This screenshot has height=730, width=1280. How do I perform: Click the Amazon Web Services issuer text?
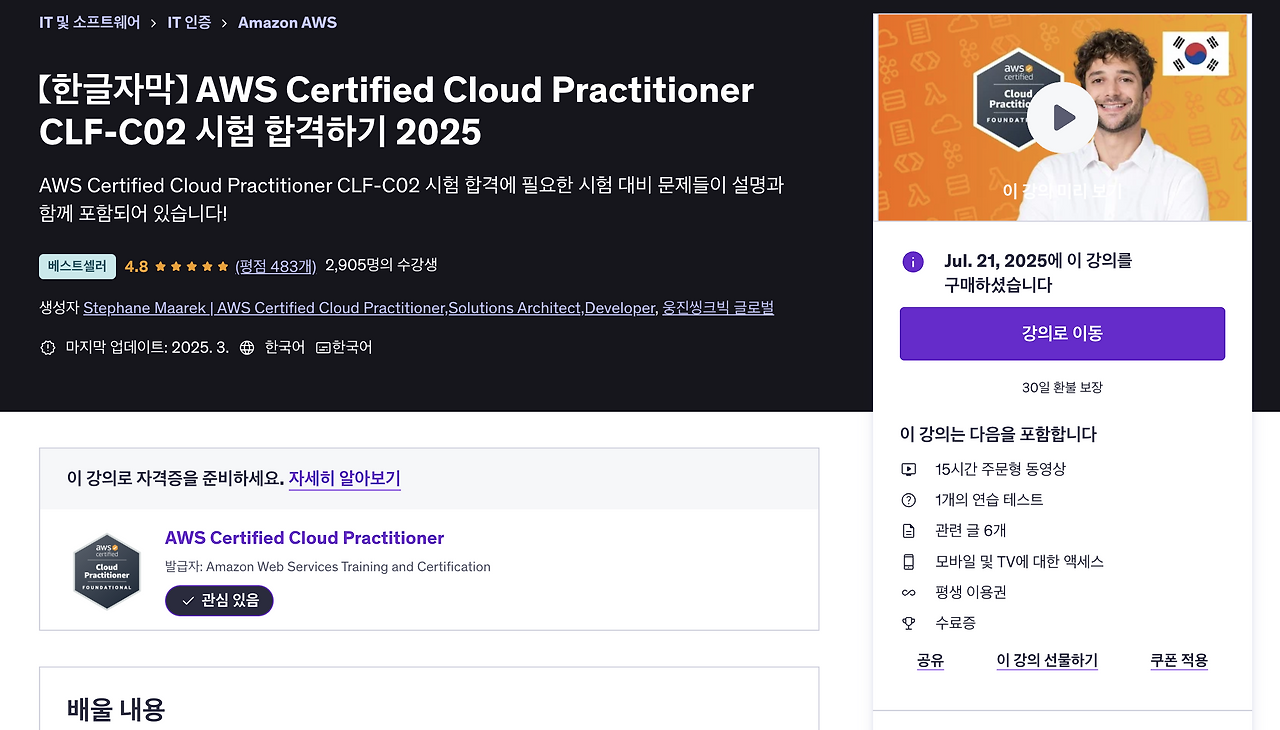click(x=328, y=567)
